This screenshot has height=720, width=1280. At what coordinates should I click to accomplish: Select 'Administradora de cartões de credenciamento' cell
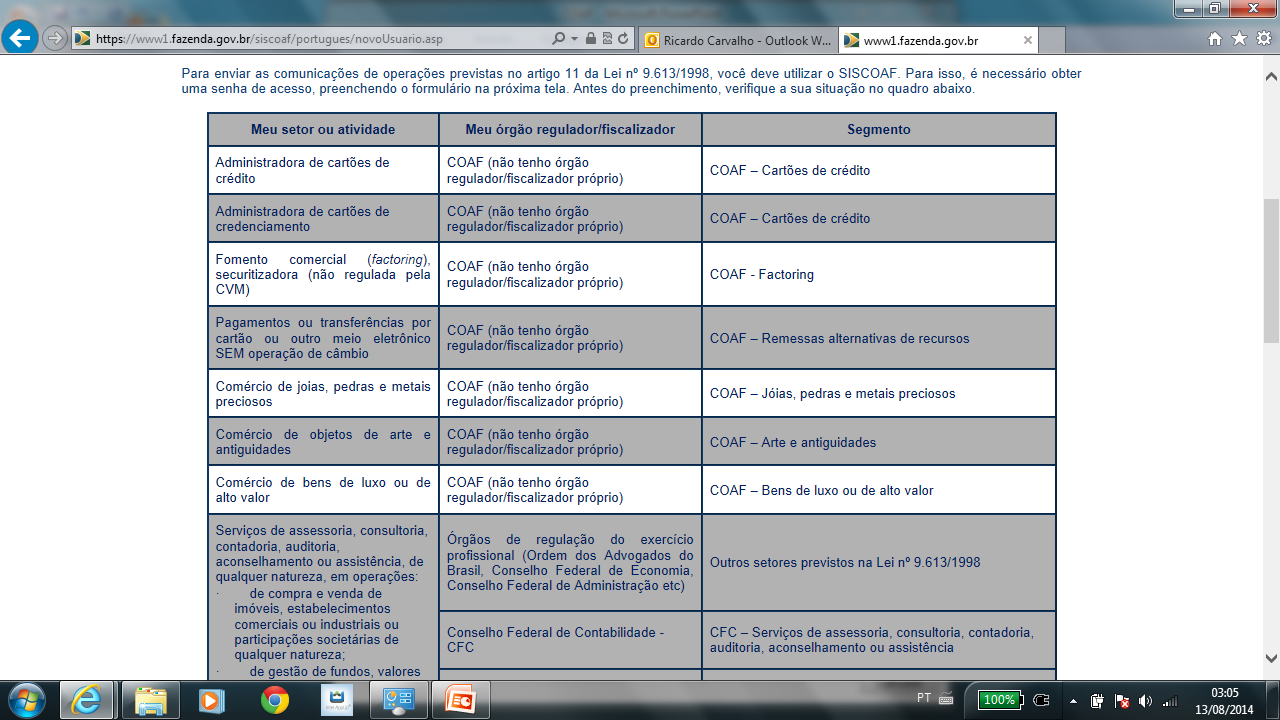[323, 218]
